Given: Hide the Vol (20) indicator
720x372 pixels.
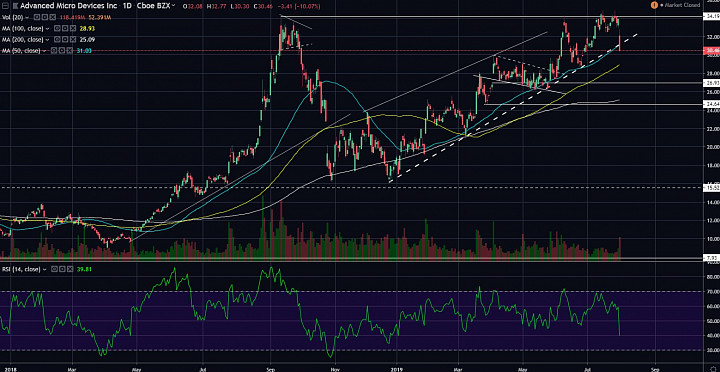Looking at the screenshot, I should coord(37,17).
